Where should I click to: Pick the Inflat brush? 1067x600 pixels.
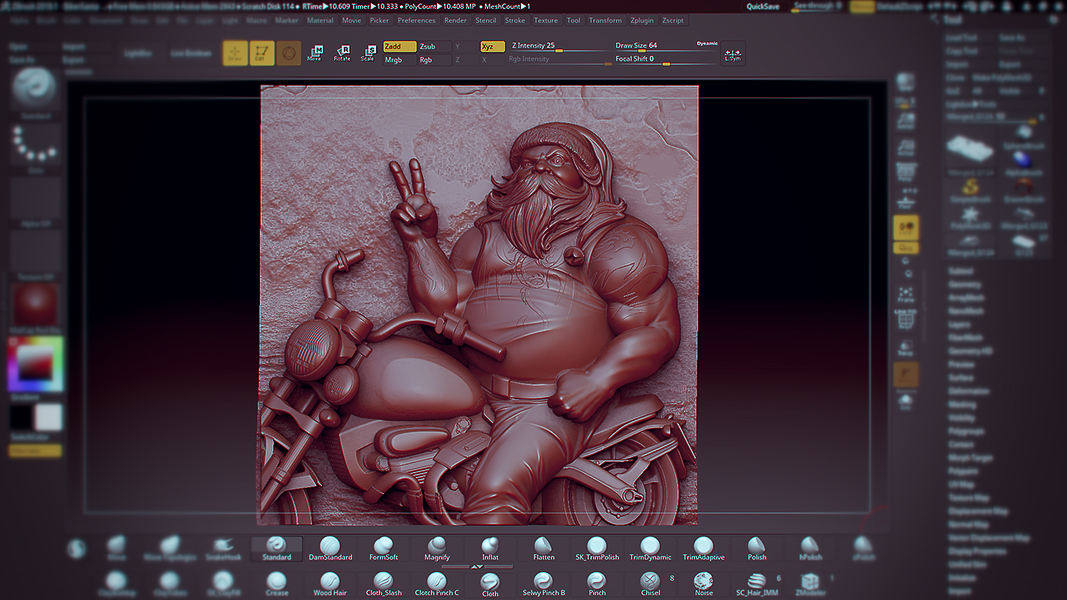tap(490, 548)
